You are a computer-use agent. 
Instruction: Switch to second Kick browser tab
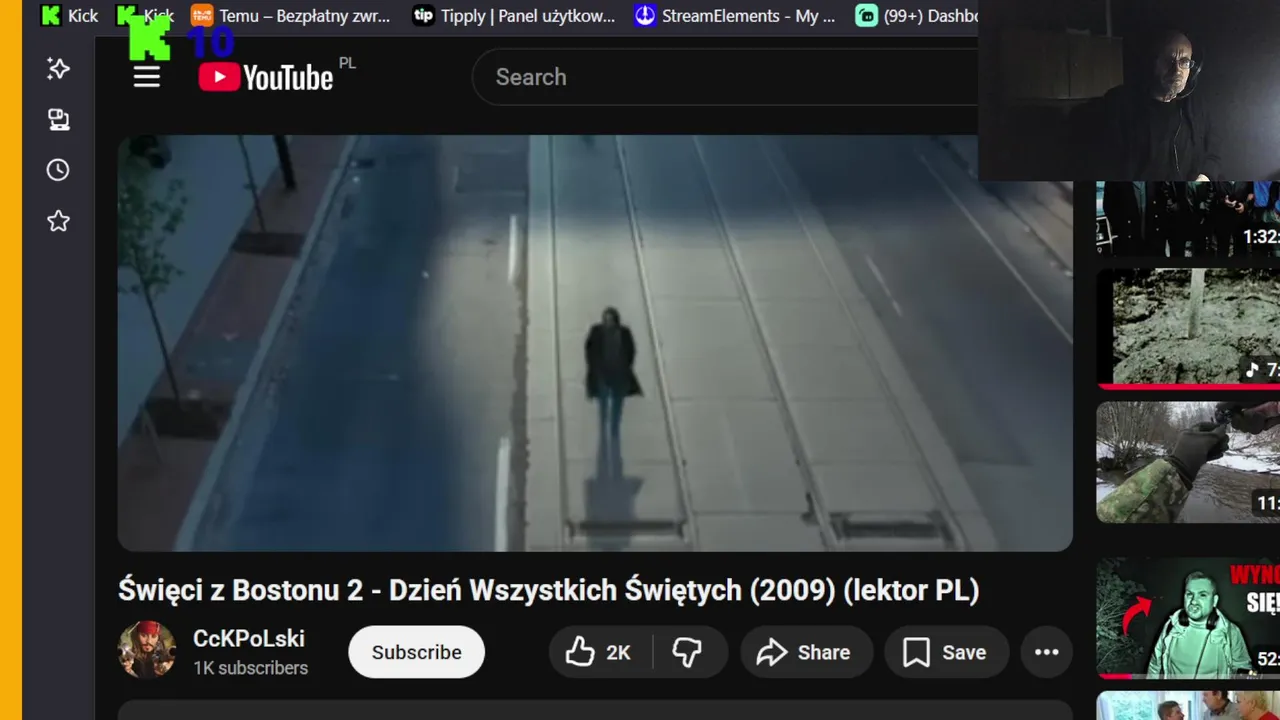coord(145,16)
